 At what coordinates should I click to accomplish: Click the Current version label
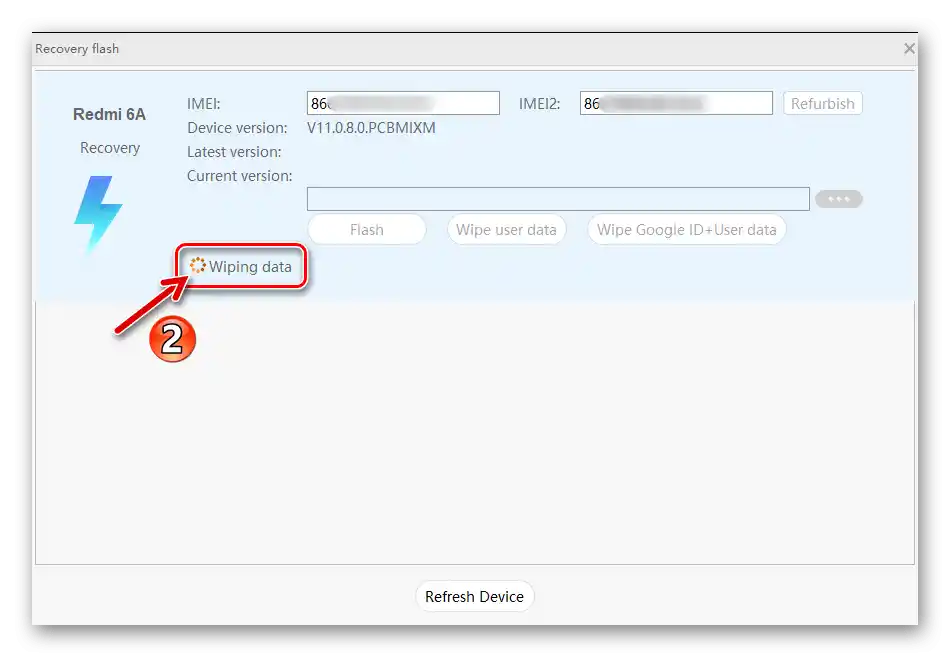click(239, 176)
